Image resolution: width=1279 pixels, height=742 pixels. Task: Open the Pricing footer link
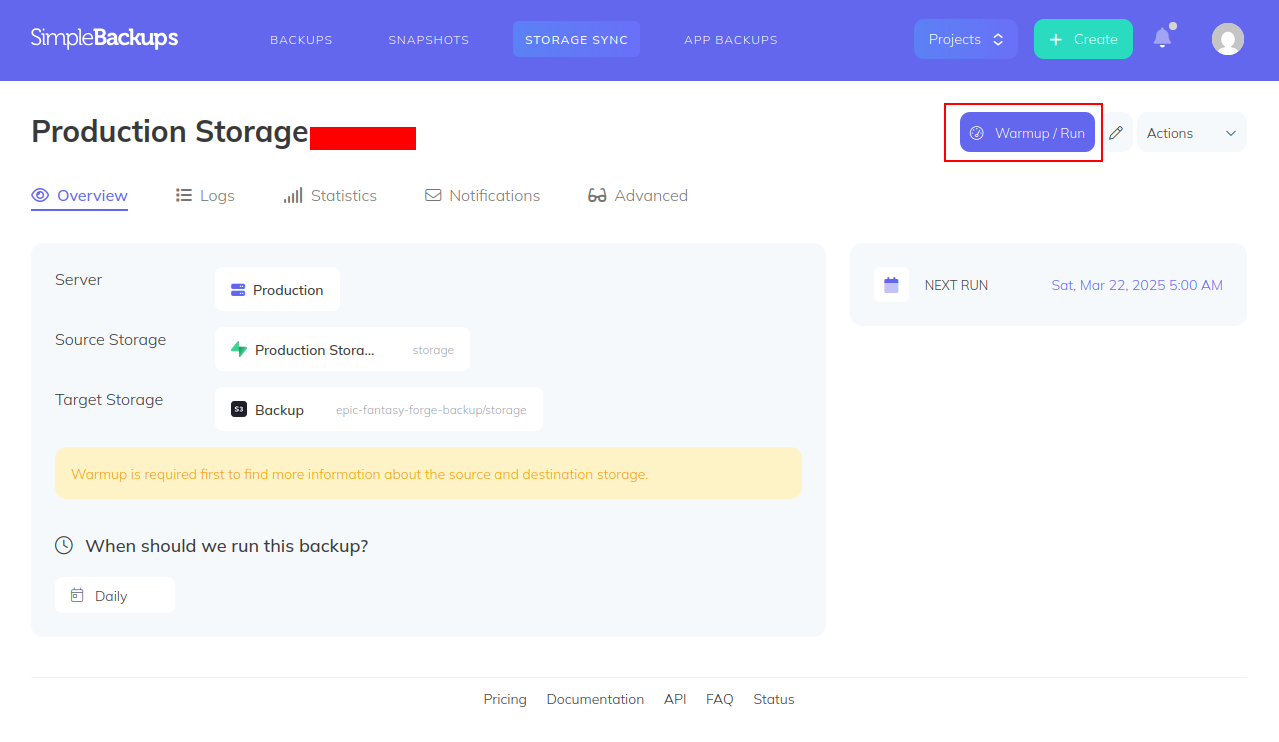(505, 699)
